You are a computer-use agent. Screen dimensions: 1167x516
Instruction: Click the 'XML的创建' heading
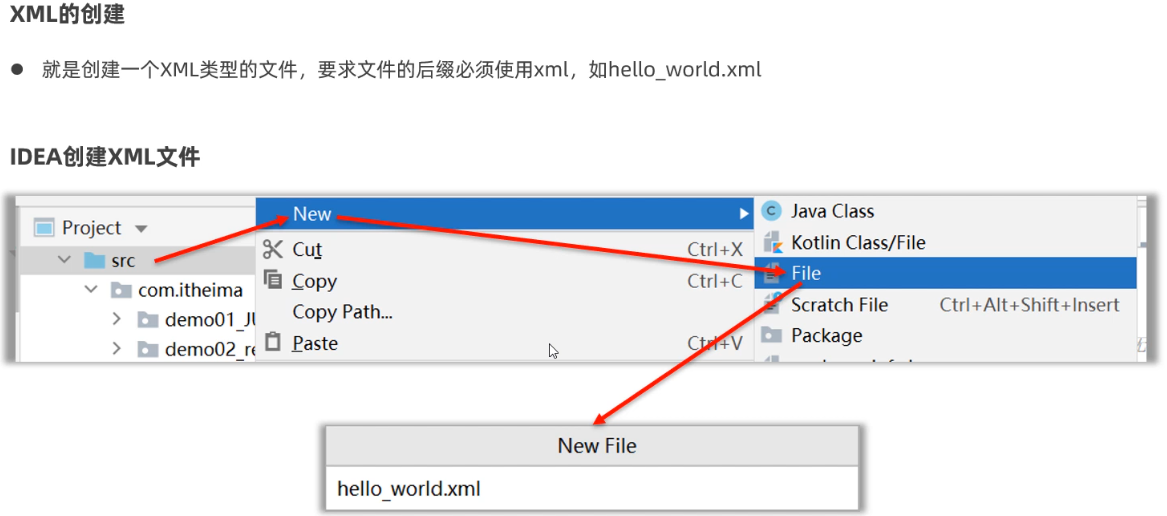[67, 14]
